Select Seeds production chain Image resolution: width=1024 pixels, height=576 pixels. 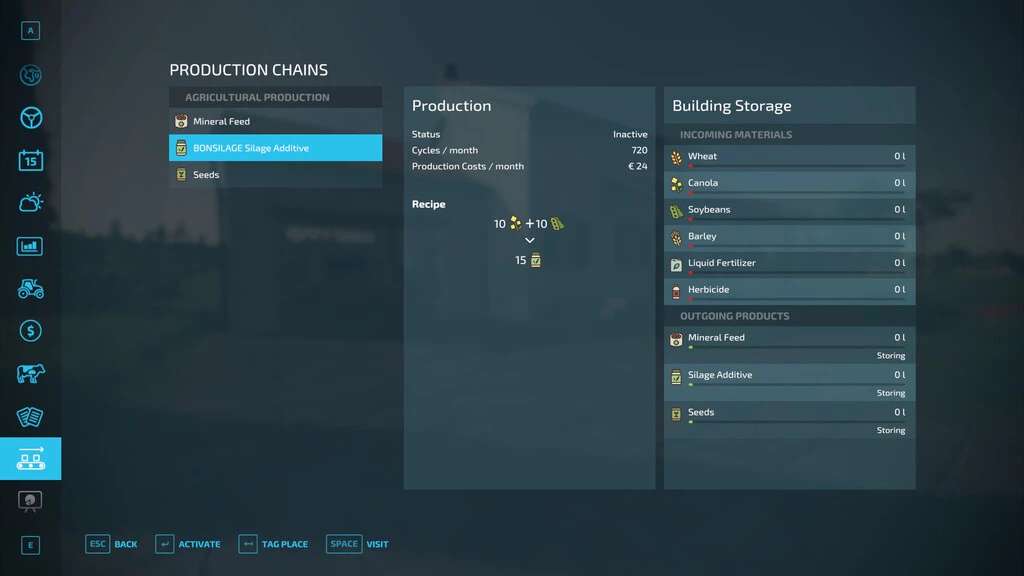point(275,175)
